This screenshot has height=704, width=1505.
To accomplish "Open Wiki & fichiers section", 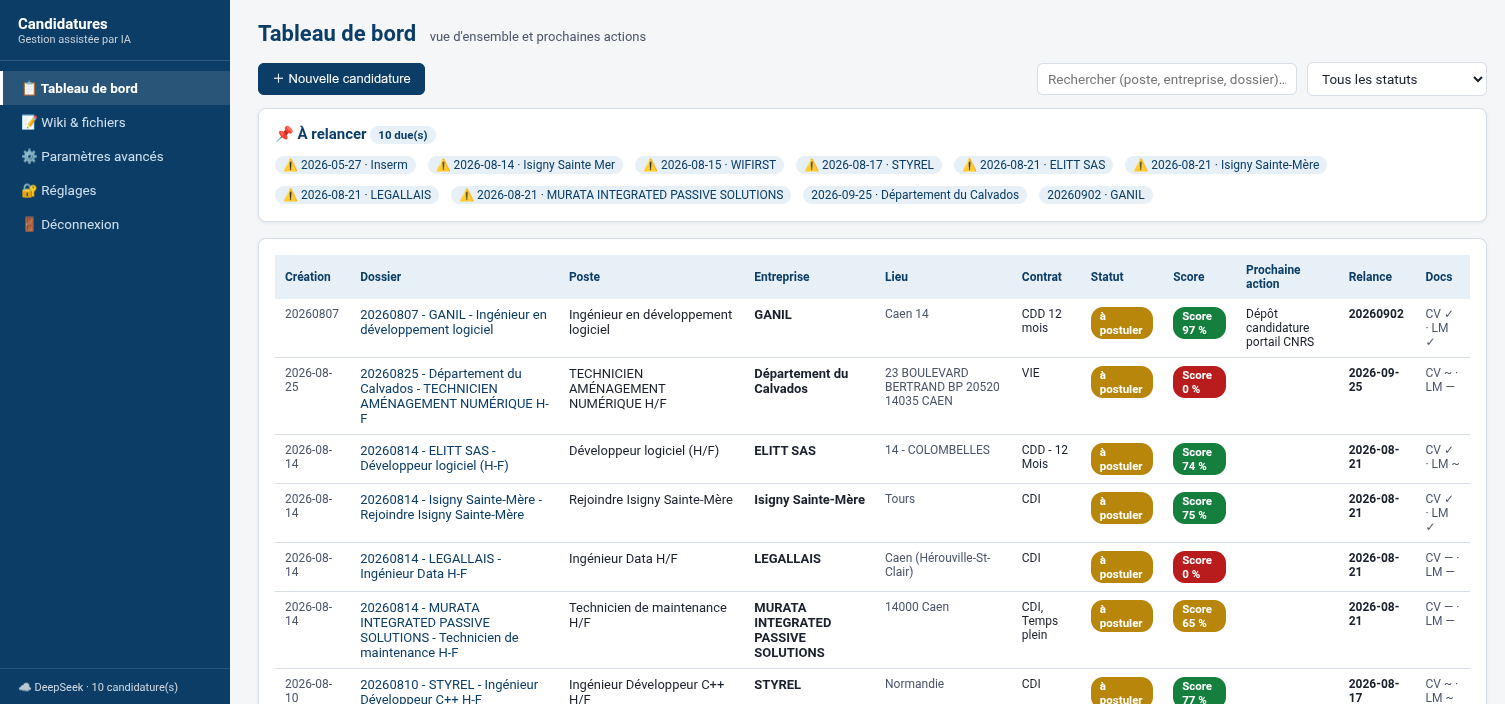I will [115, 122].
